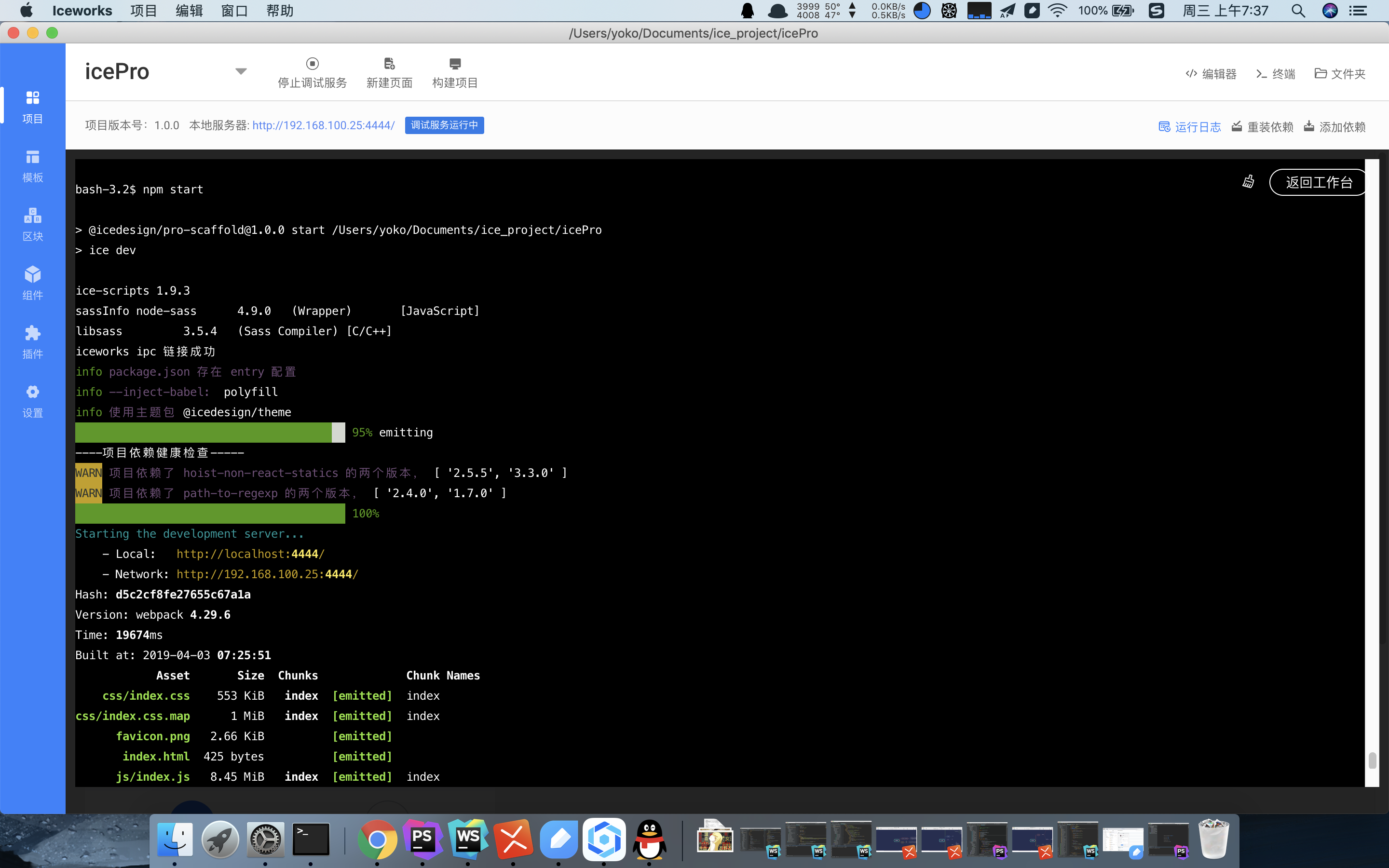Open the 编辑 menu

click(190, 11)
